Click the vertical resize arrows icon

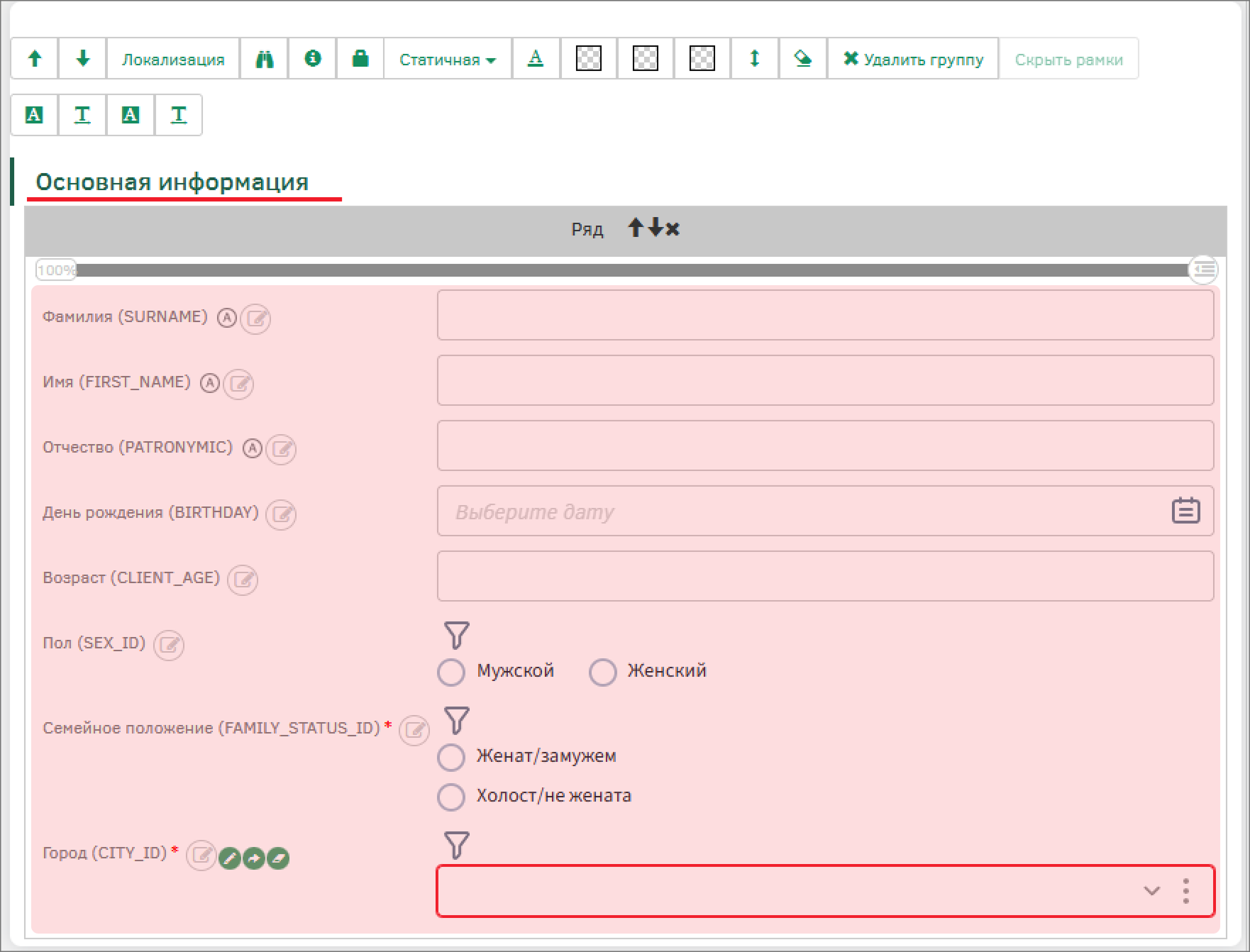pyautogui.click(x=754, y=59)
